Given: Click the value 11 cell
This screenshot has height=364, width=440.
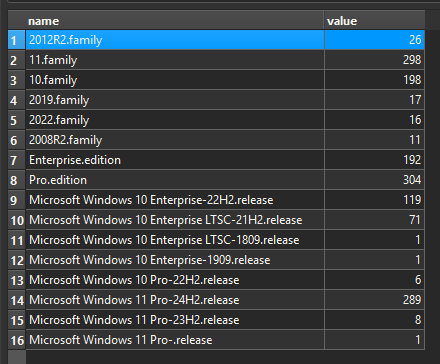Looking at the screenshot, I should click(374, 140).
